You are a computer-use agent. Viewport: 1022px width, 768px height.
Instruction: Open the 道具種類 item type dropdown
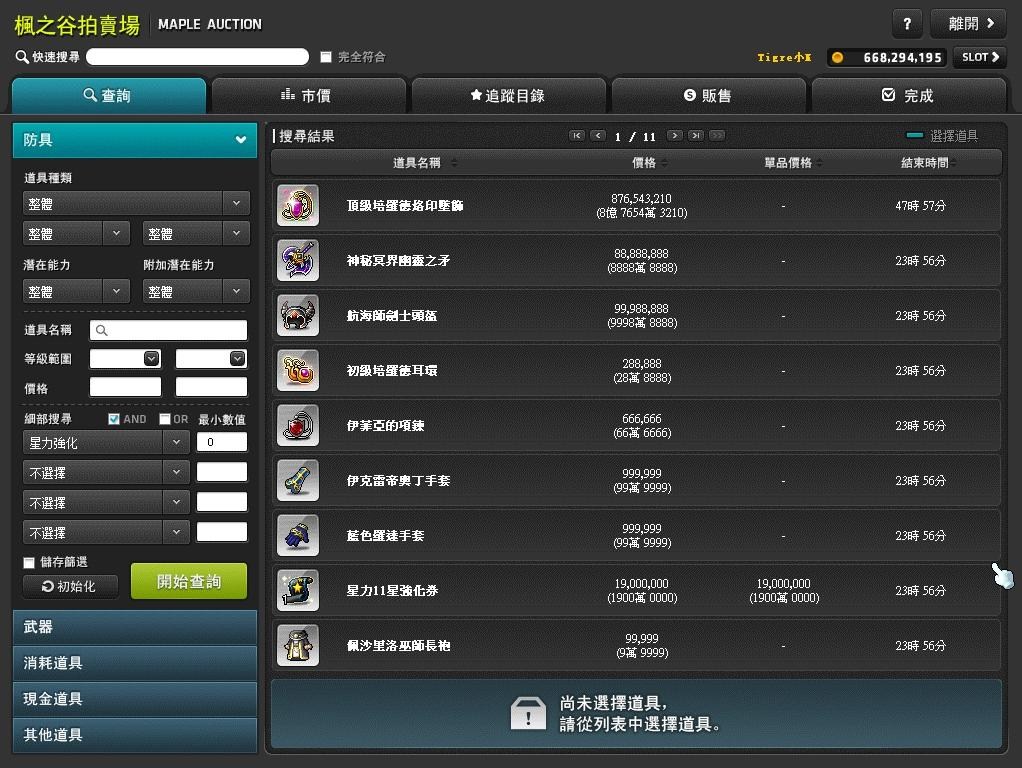(x=136, y=203)
